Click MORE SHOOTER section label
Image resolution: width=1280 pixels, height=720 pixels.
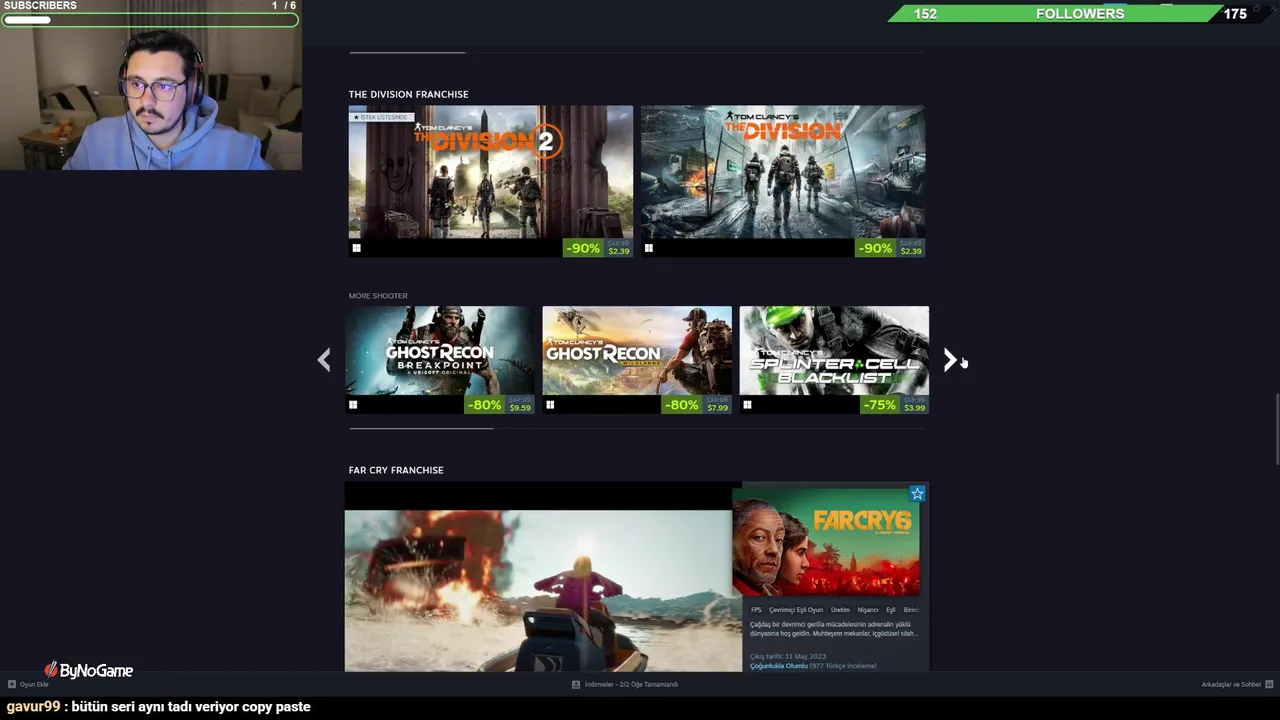click(378, 296)
